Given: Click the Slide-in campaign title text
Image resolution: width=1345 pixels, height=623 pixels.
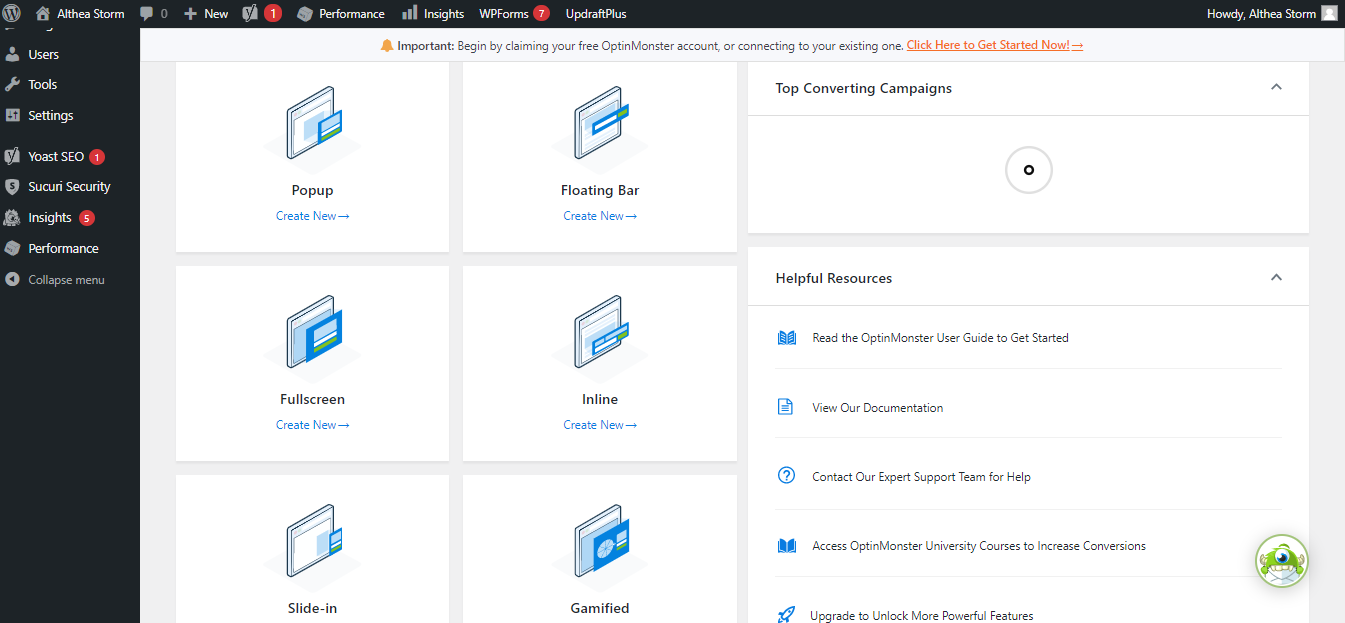Looking at the screenshot, I should click(x=312, y=608).
